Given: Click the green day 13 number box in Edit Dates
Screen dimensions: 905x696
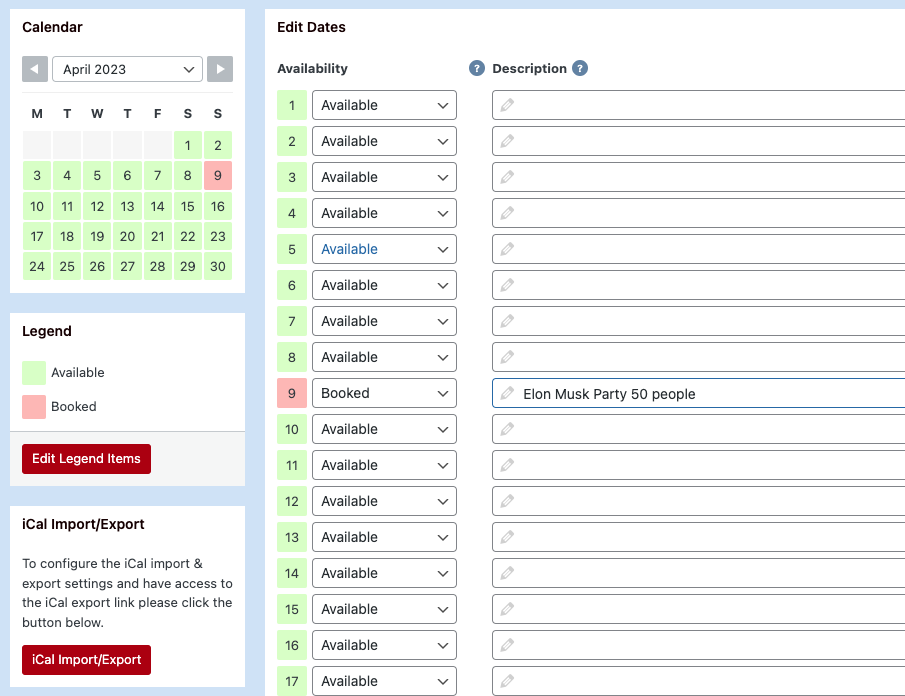Looking at the screenshot, I should [x=292, y=537].
